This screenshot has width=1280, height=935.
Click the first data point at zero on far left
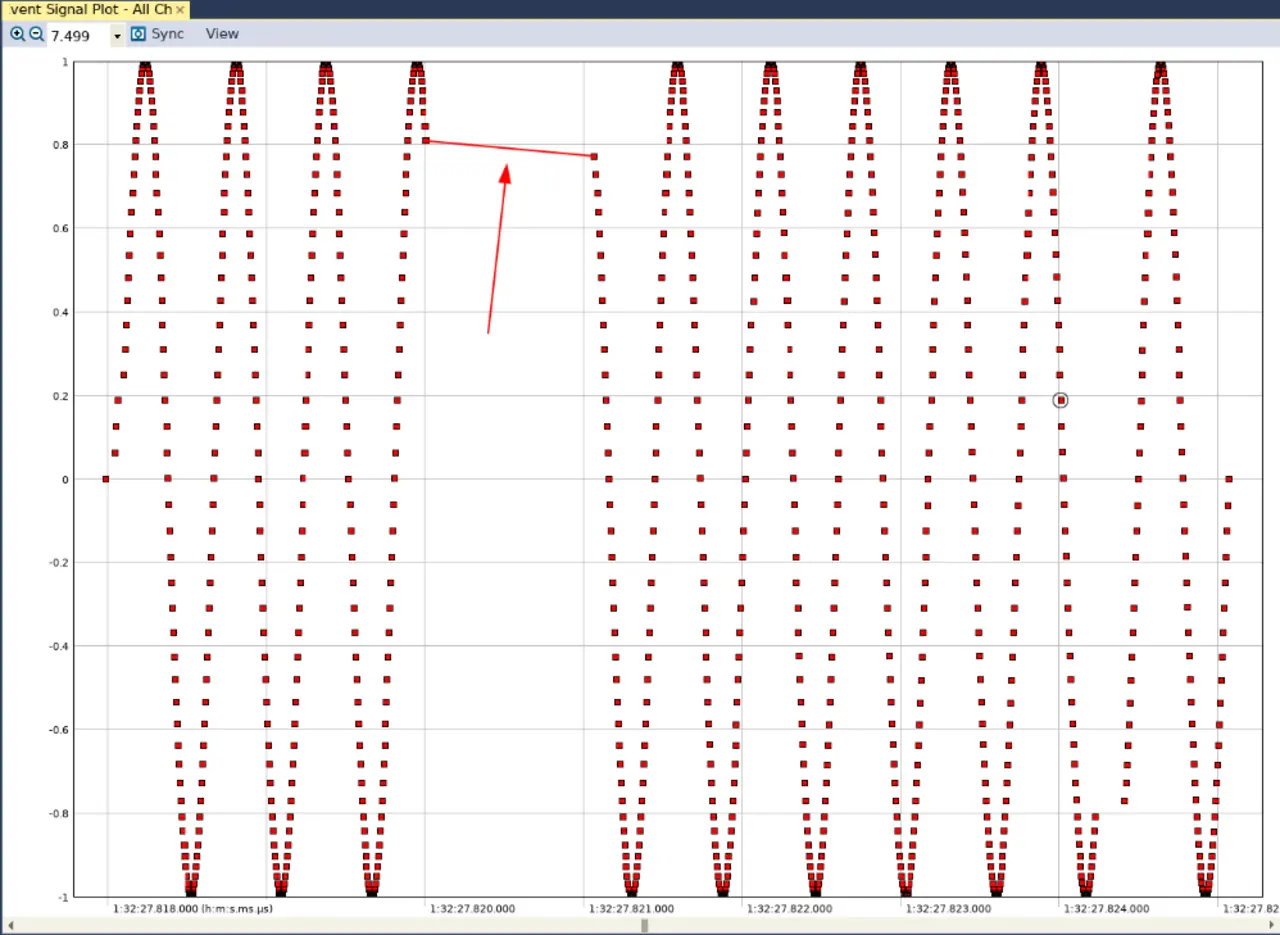[106, 479]
